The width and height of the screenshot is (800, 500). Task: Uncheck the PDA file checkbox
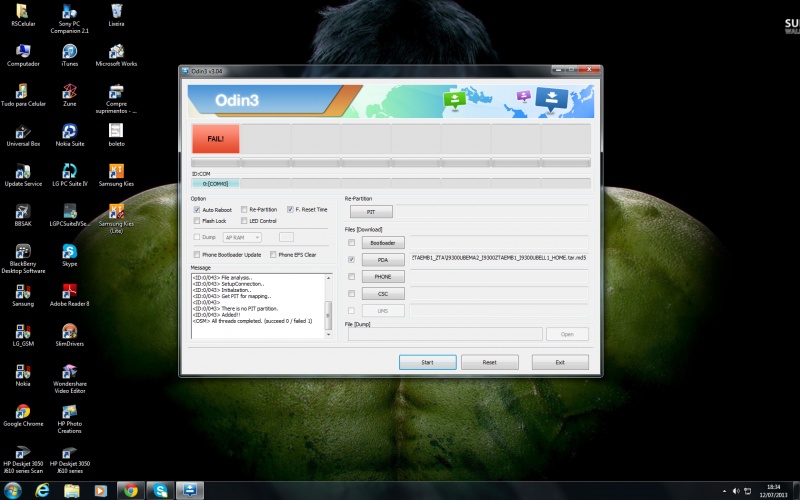tap(351, 259)
